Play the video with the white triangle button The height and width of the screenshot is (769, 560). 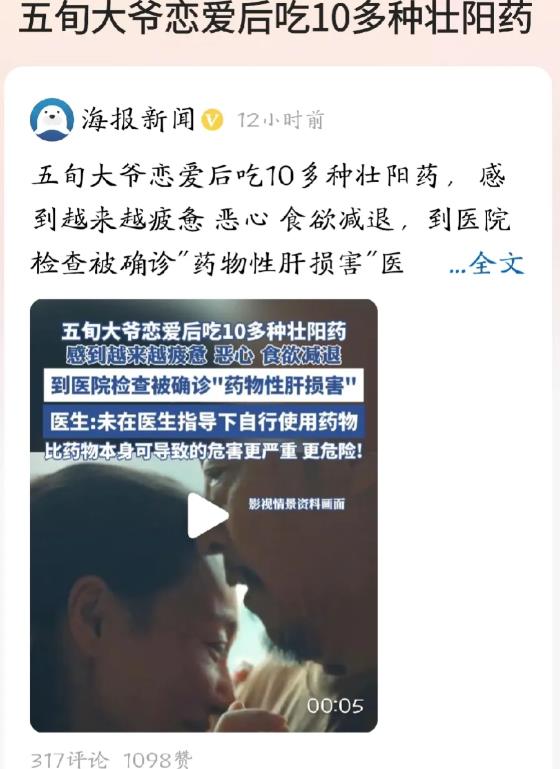click(x=208, y=515)
